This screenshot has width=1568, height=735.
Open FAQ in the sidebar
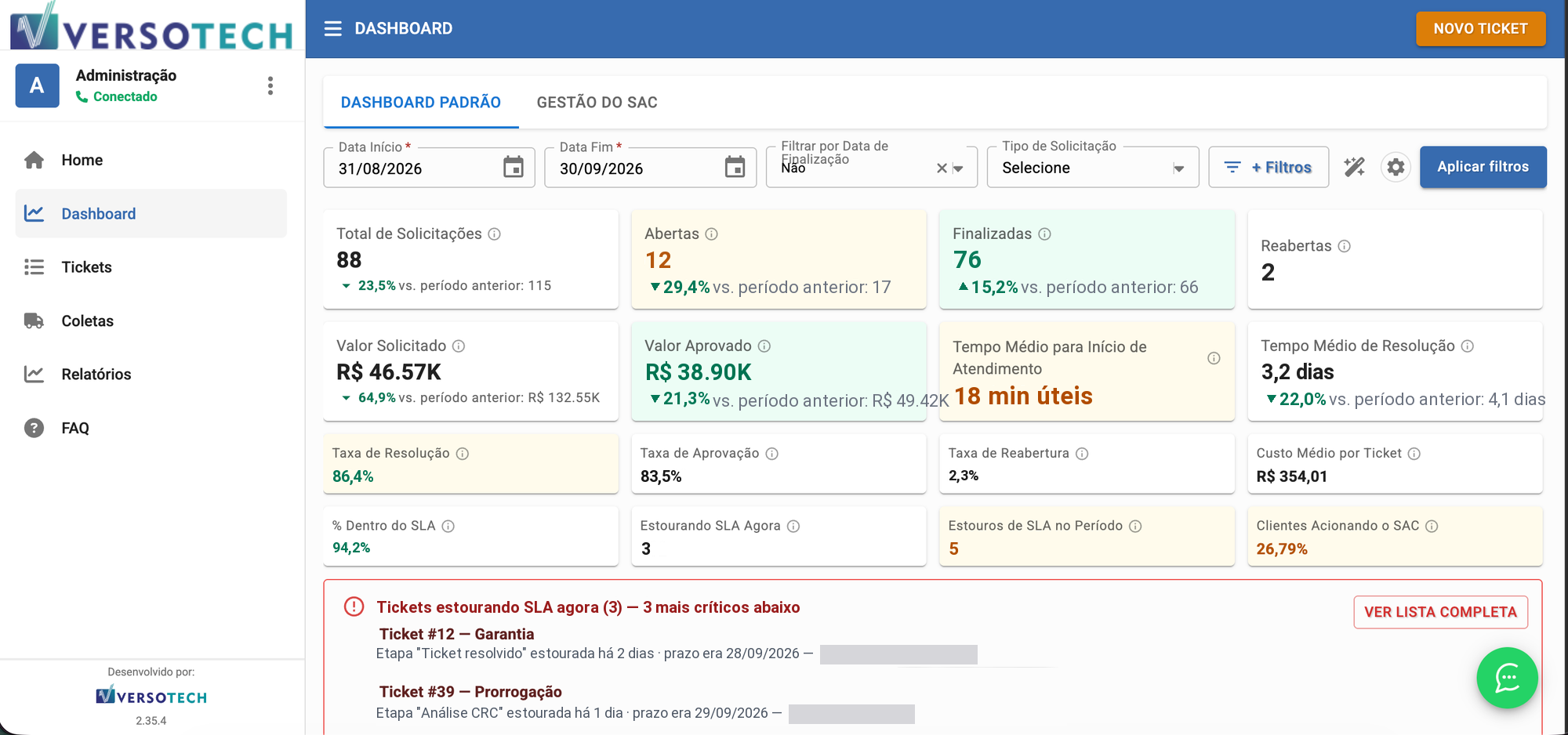pos(151,428)
